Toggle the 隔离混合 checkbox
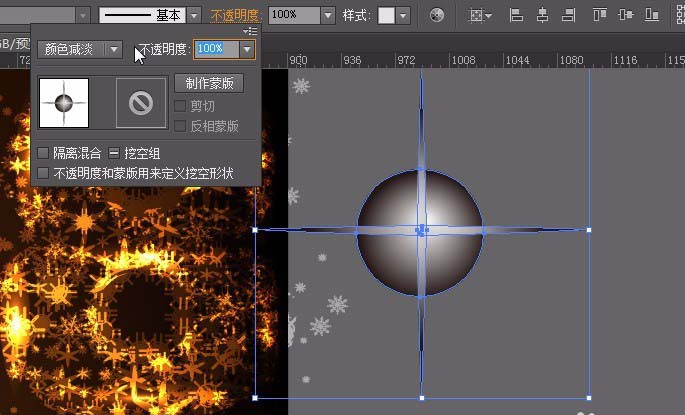The image size is (685, 415). (43, 153)
